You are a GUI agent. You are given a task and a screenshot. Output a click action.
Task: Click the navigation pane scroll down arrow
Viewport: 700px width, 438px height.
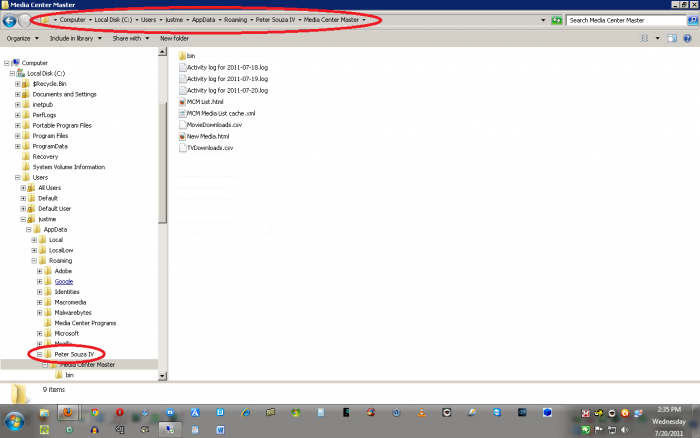point(162,376)
